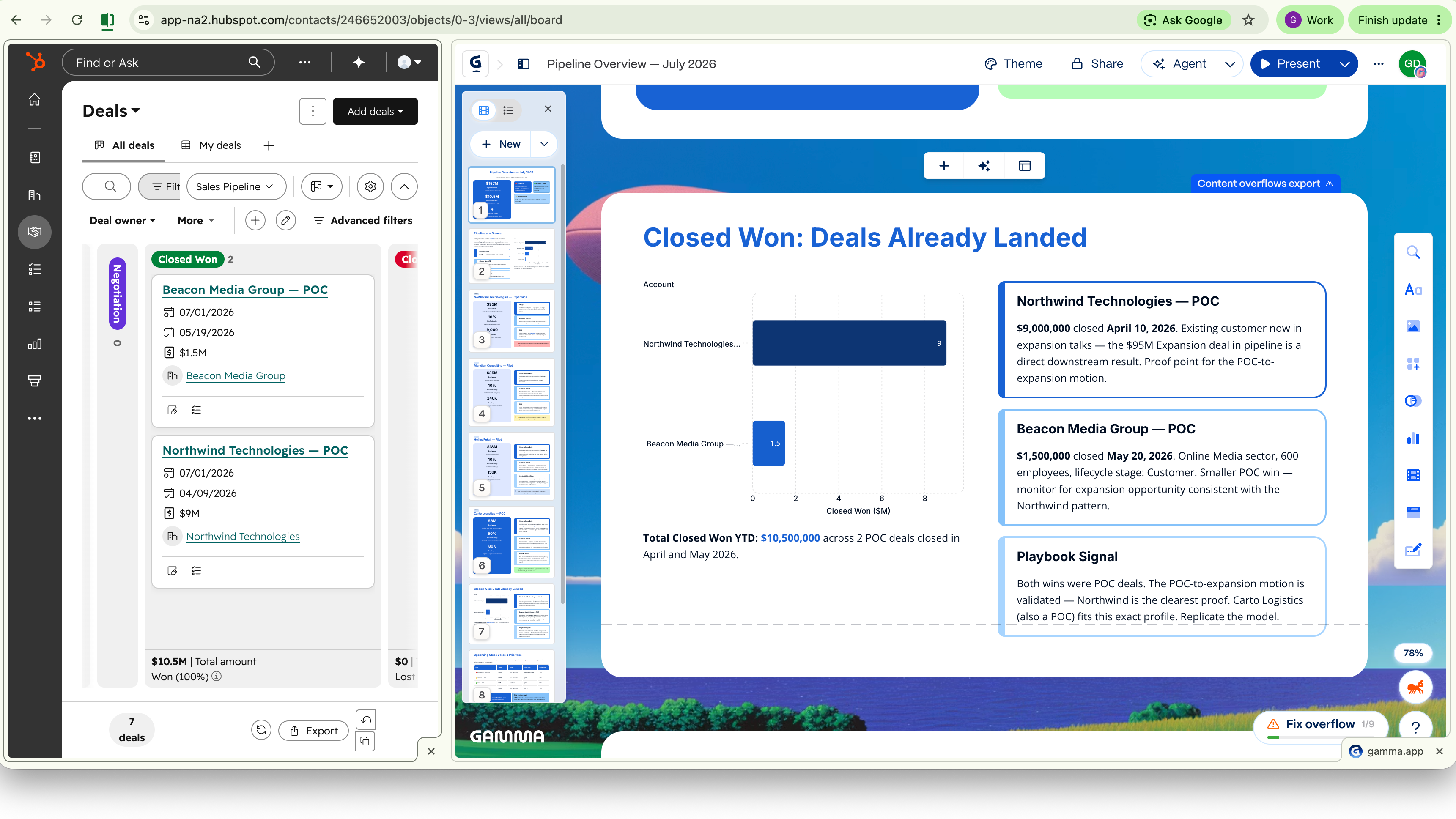Open HubSpot Home from the sidebar
This screenshot has height=819, width=1456.
(35, 99)
